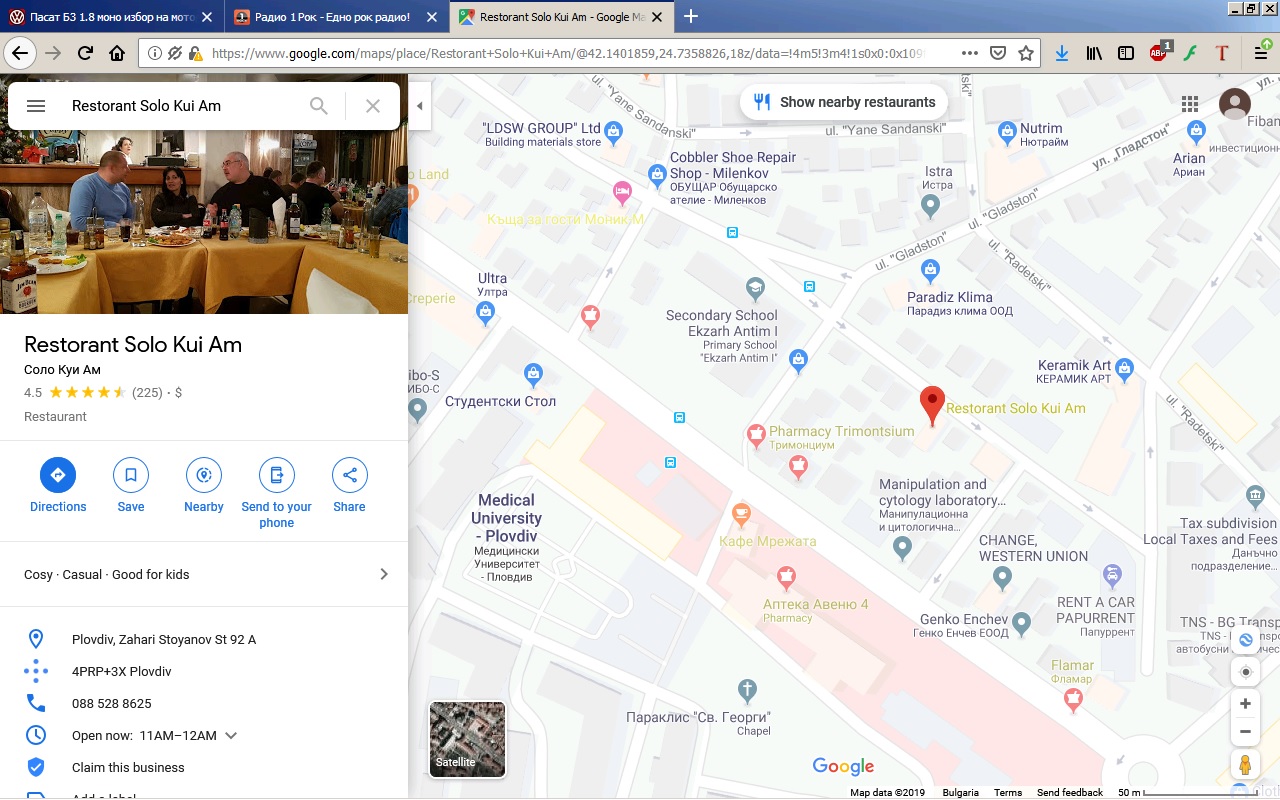This screenshot has width=1280, height=800.
Task: Click the search magnifier icon
Action: [x=319, y=106]
